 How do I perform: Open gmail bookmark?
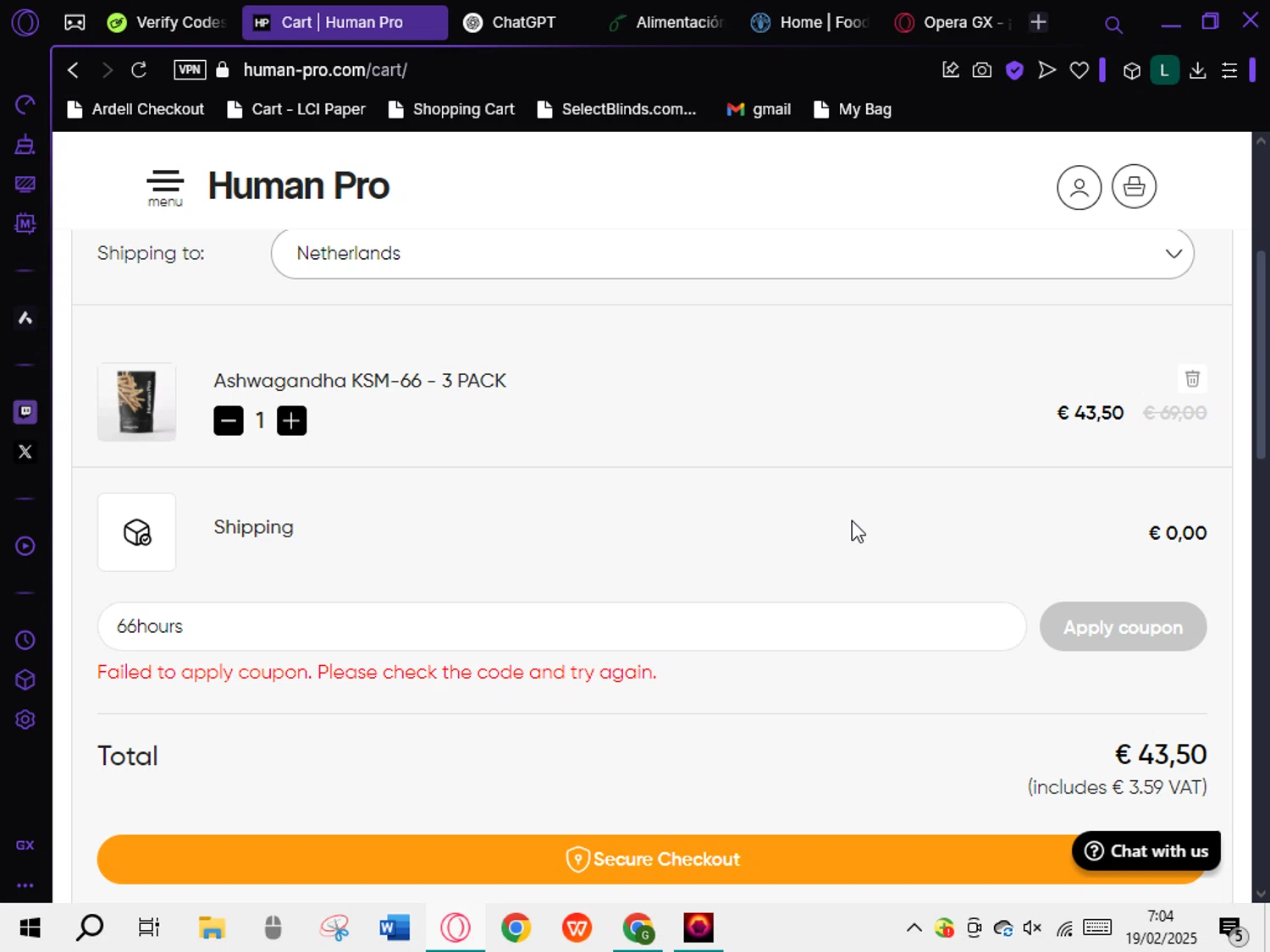coord(759,109)
